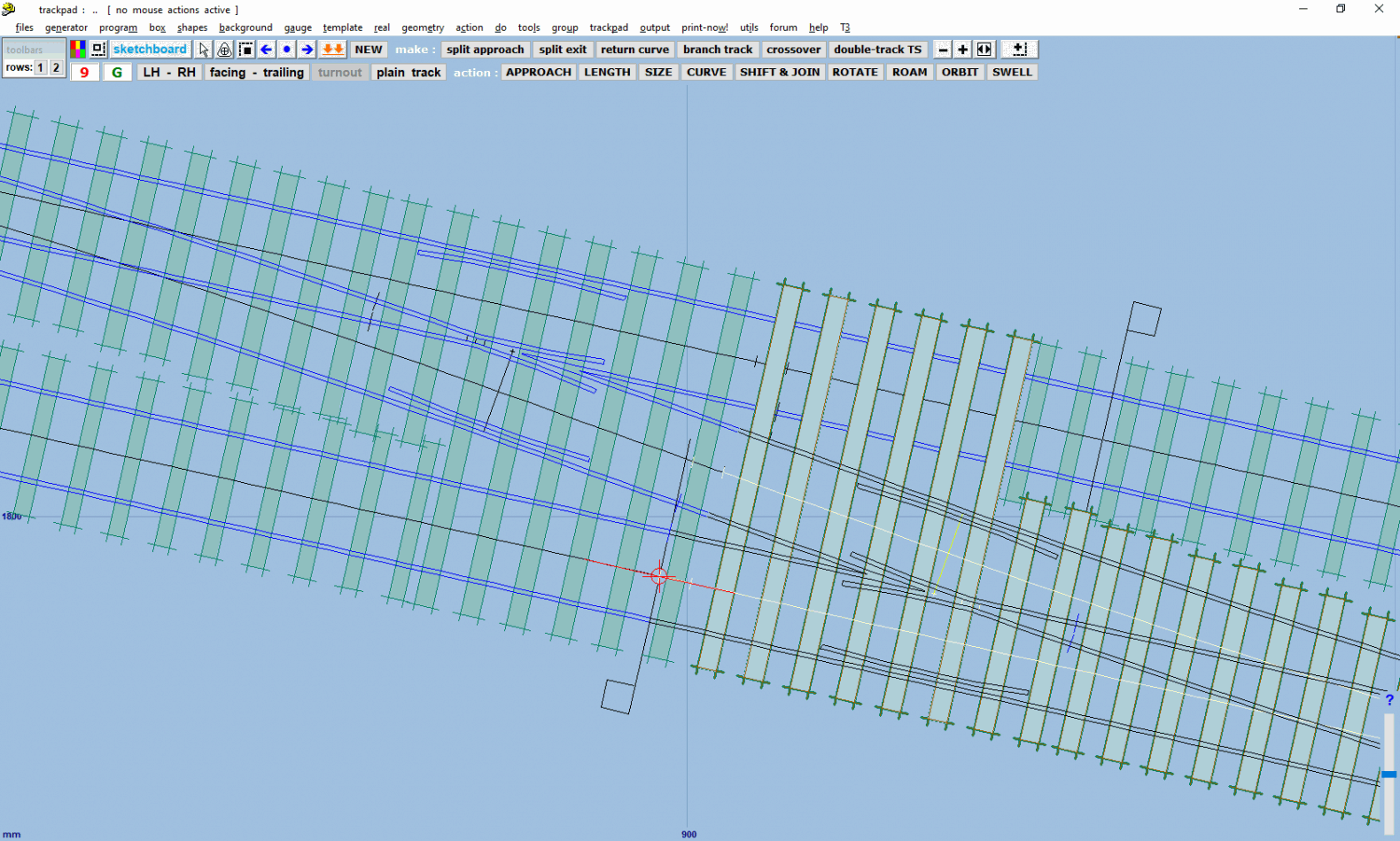Make a split exit
The height and width of the screenshot is (841, 1400).
click(563, 50)
